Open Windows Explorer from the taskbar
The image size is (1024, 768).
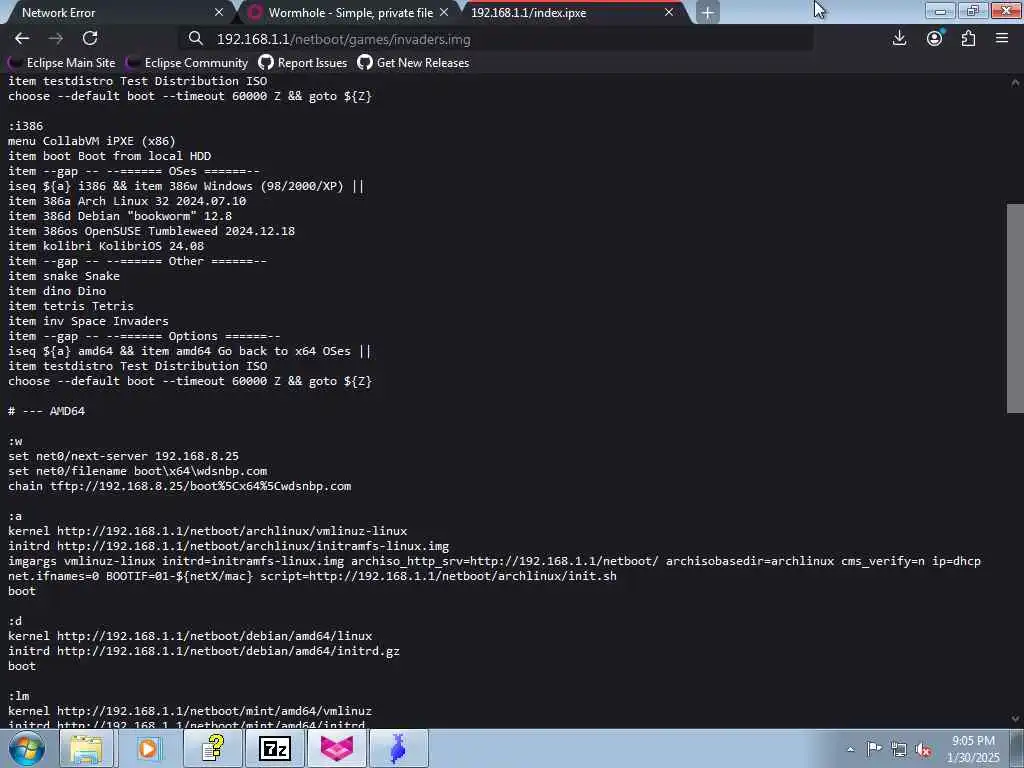[x=86, y=748]
